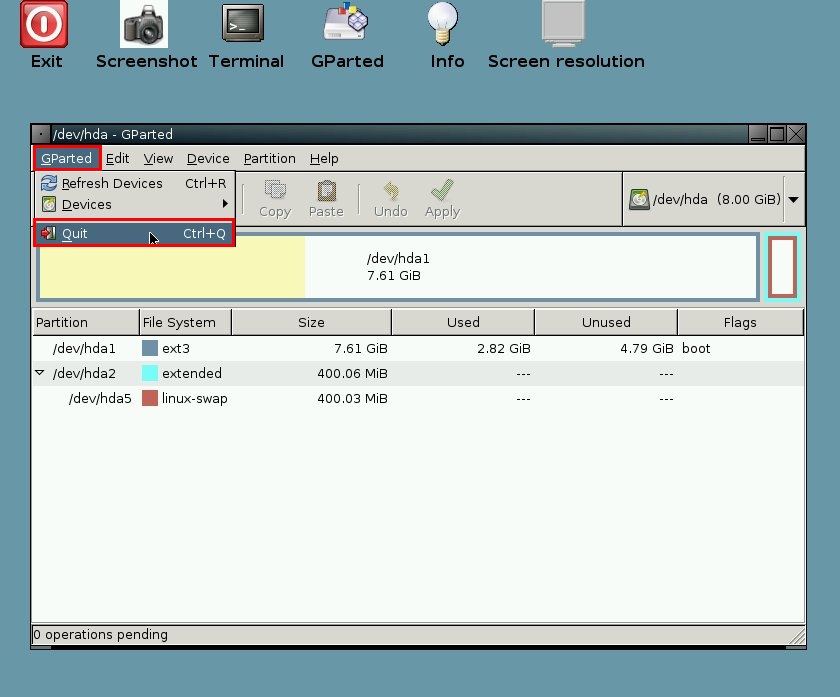
Task: Click the 4.79 GiB unused value
Action: [x=647, y=348]
